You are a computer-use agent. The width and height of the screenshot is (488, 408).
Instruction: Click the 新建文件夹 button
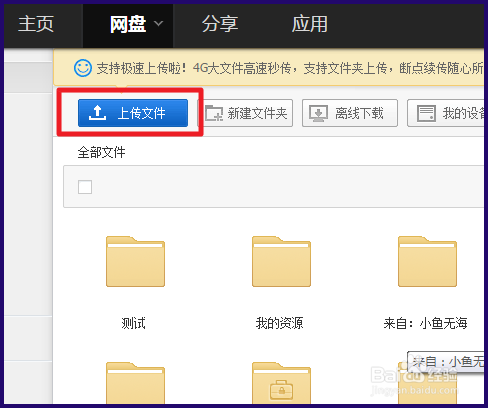coord(246,113)
